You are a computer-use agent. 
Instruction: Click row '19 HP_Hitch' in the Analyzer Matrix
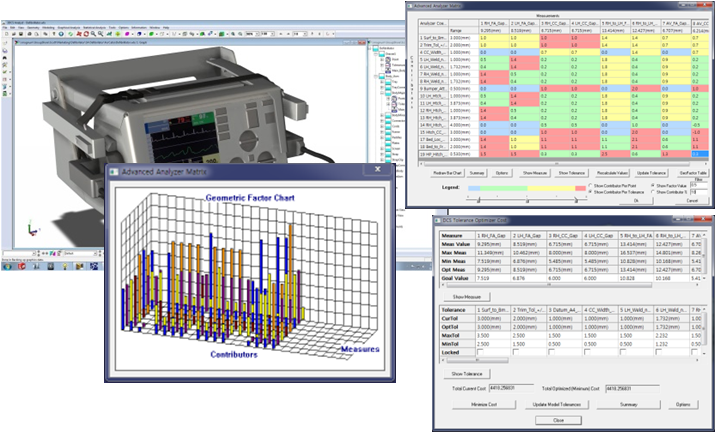coord(563,154)
